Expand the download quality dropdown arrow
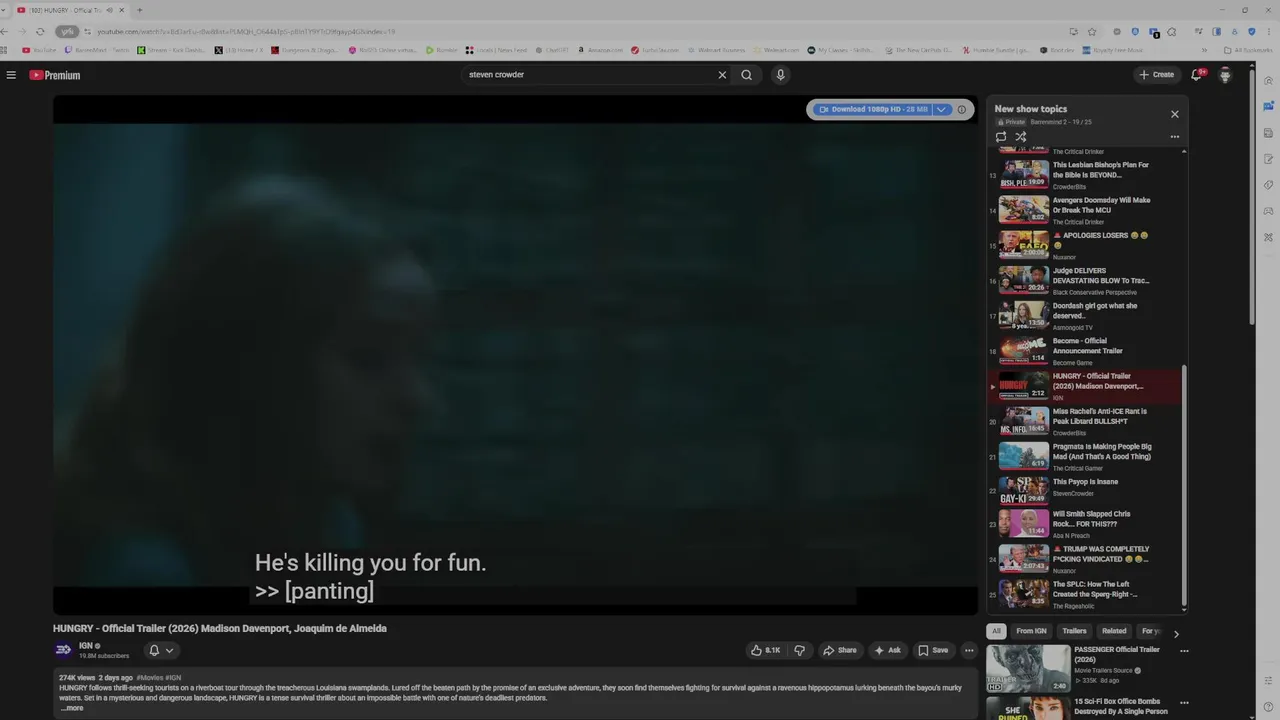The height and width of the screenshot is (720, 1280). coord(941,109)
